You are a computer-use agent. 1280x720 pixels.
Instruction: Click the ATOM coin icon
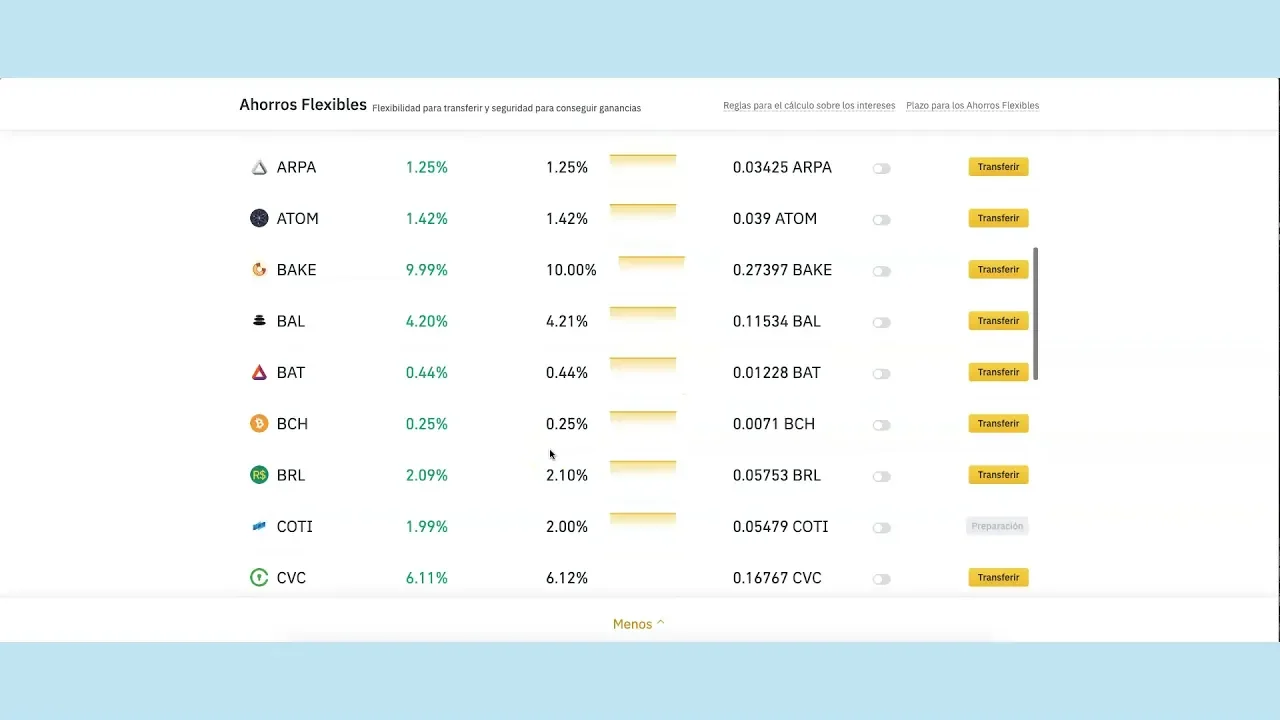click(x=259, y=219)
